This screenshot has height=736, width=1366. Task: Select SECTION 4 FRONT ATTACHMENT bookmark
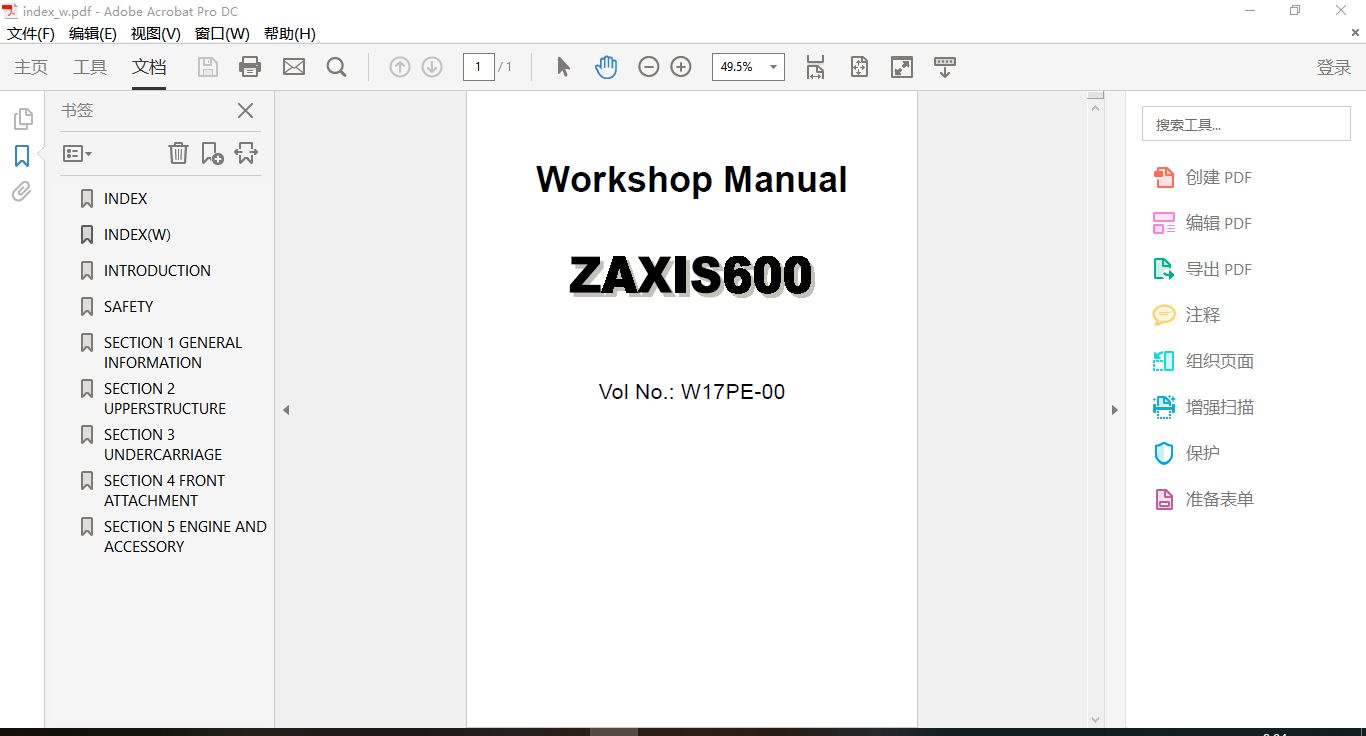tap(164, 490)
